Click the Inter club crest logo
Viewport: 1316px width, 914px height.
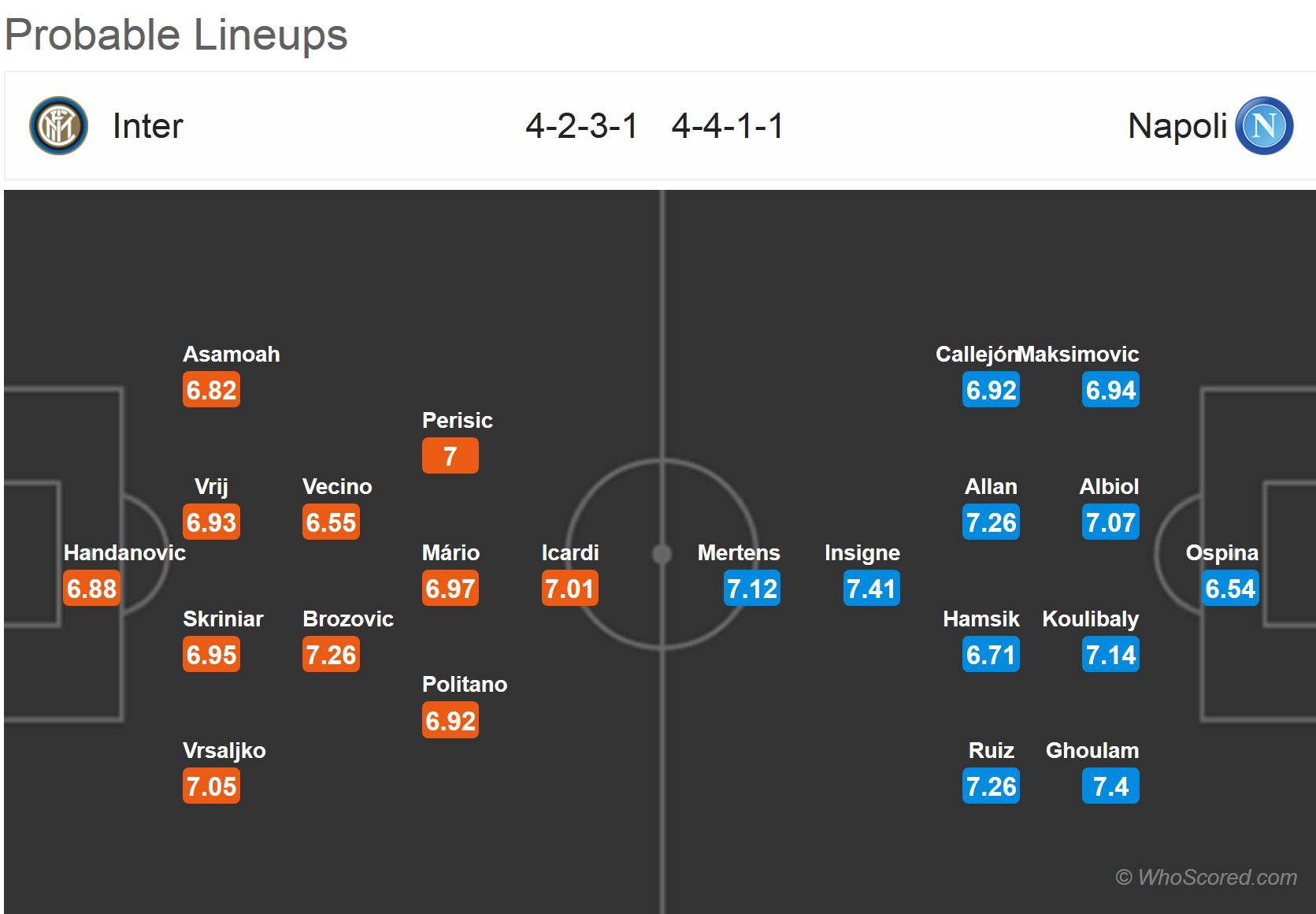[x=58, y=126]
